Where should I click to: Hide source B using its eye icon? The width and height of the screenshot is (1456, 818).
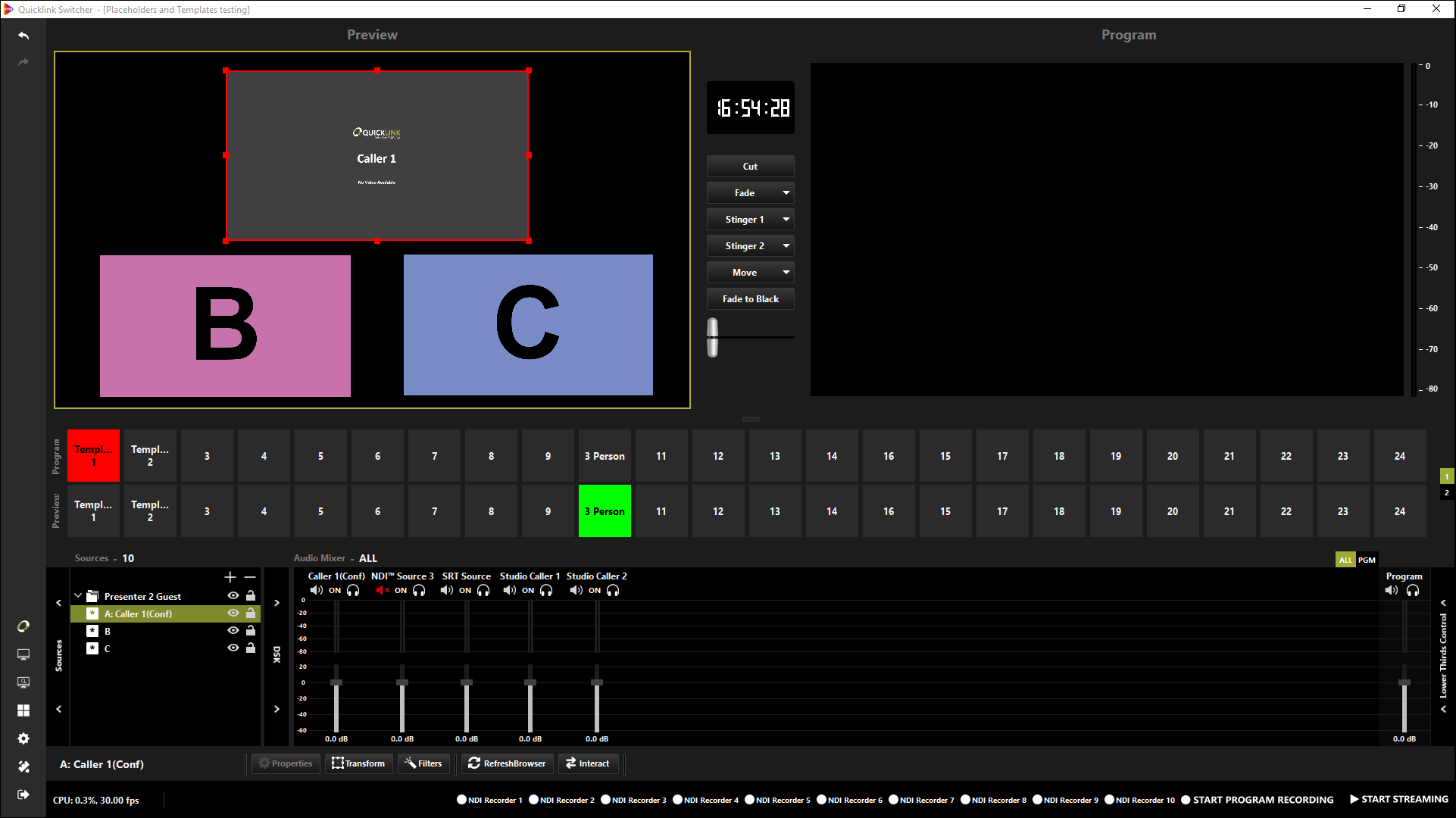(233, 631)
